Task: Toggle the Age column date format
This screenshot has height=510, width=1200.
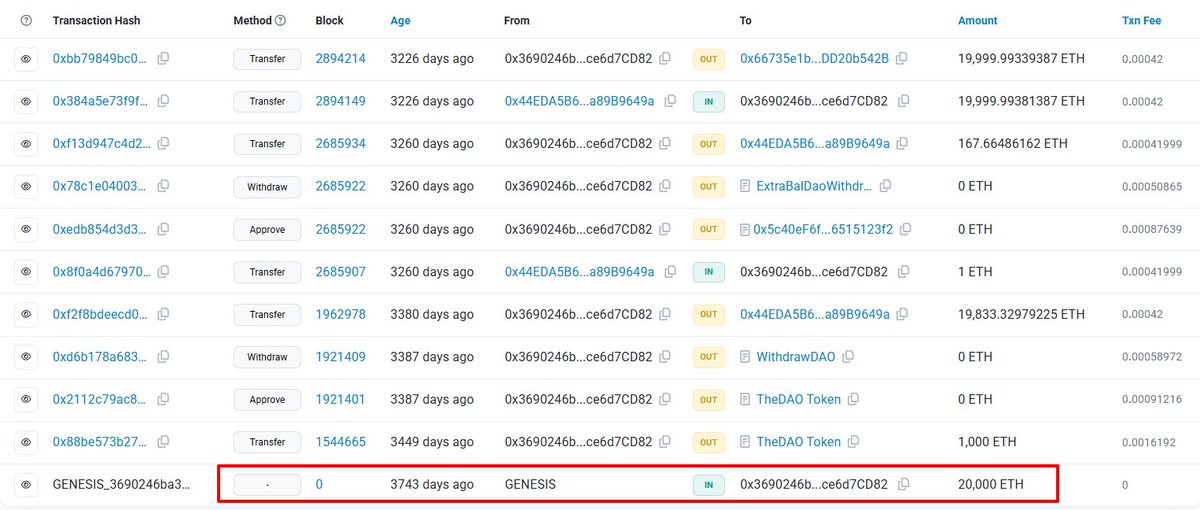Action: [400, 20]
